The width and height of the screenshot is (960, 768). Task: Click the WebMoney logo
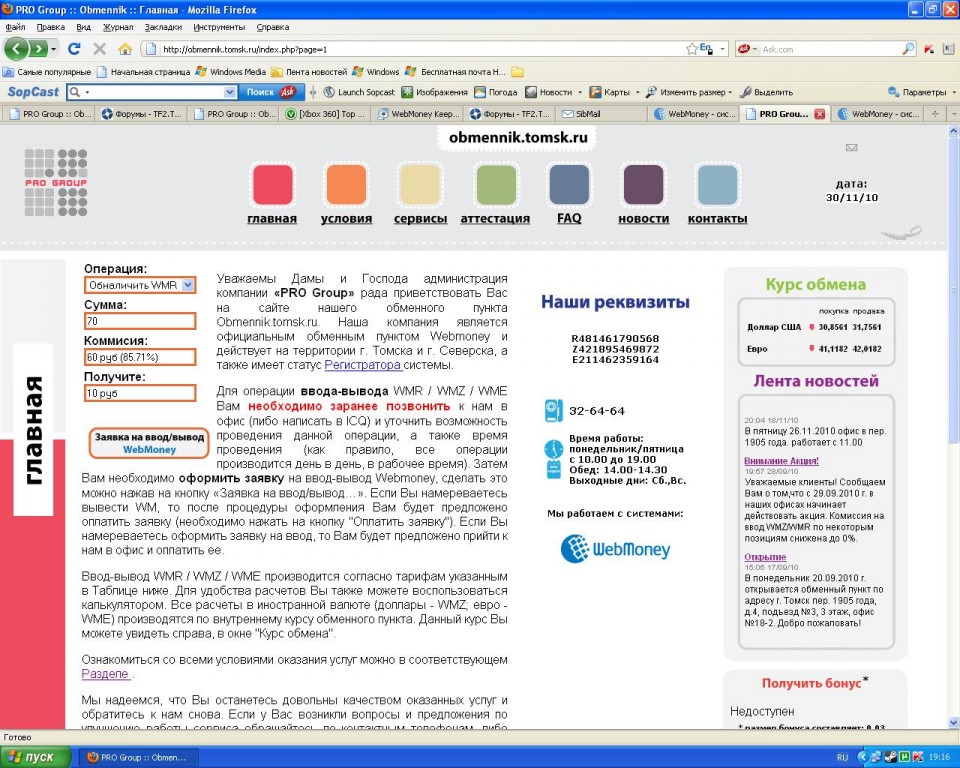615,549
